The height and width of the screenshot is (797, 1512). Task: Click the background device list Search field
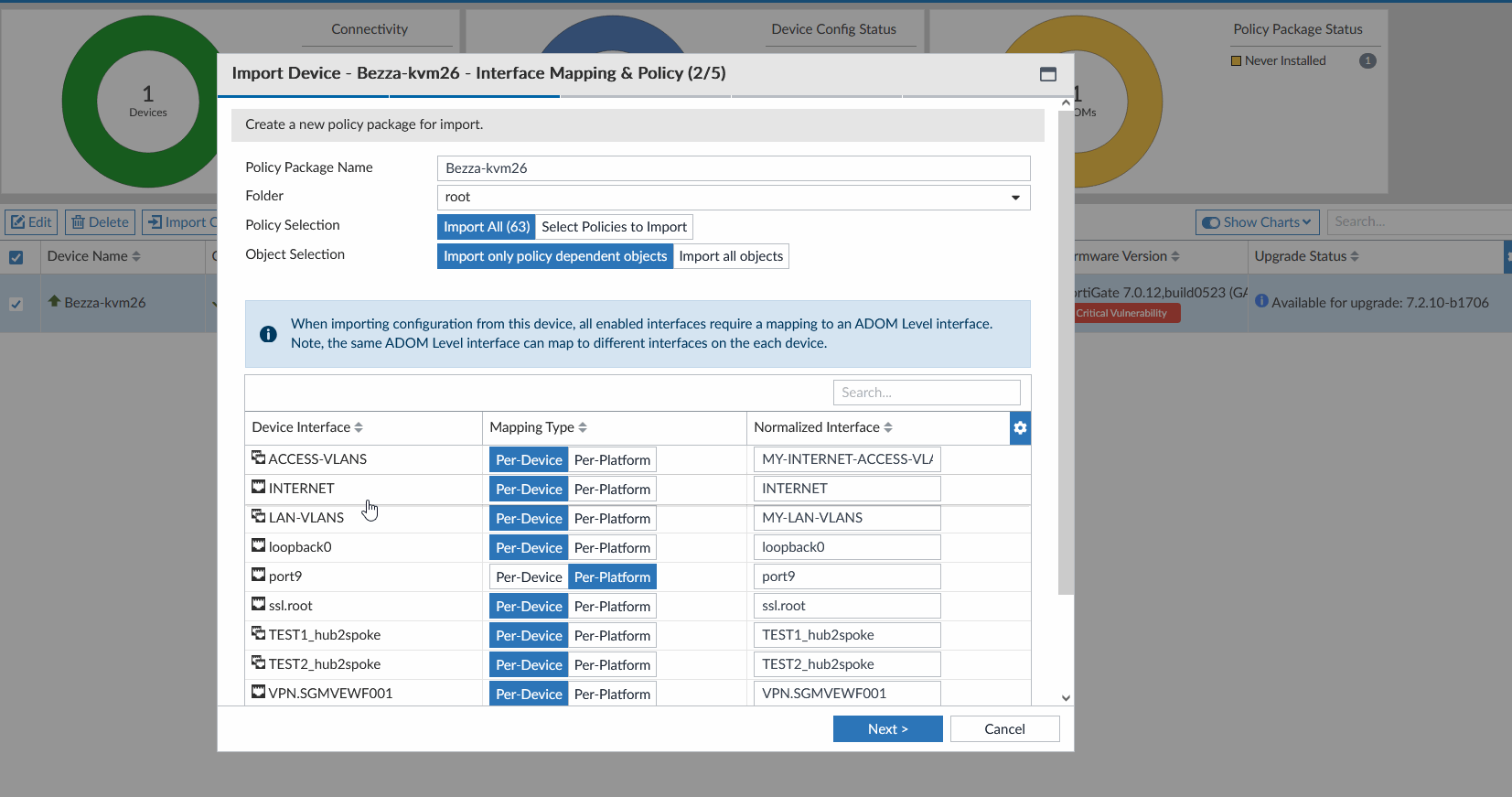point(1419,221)
